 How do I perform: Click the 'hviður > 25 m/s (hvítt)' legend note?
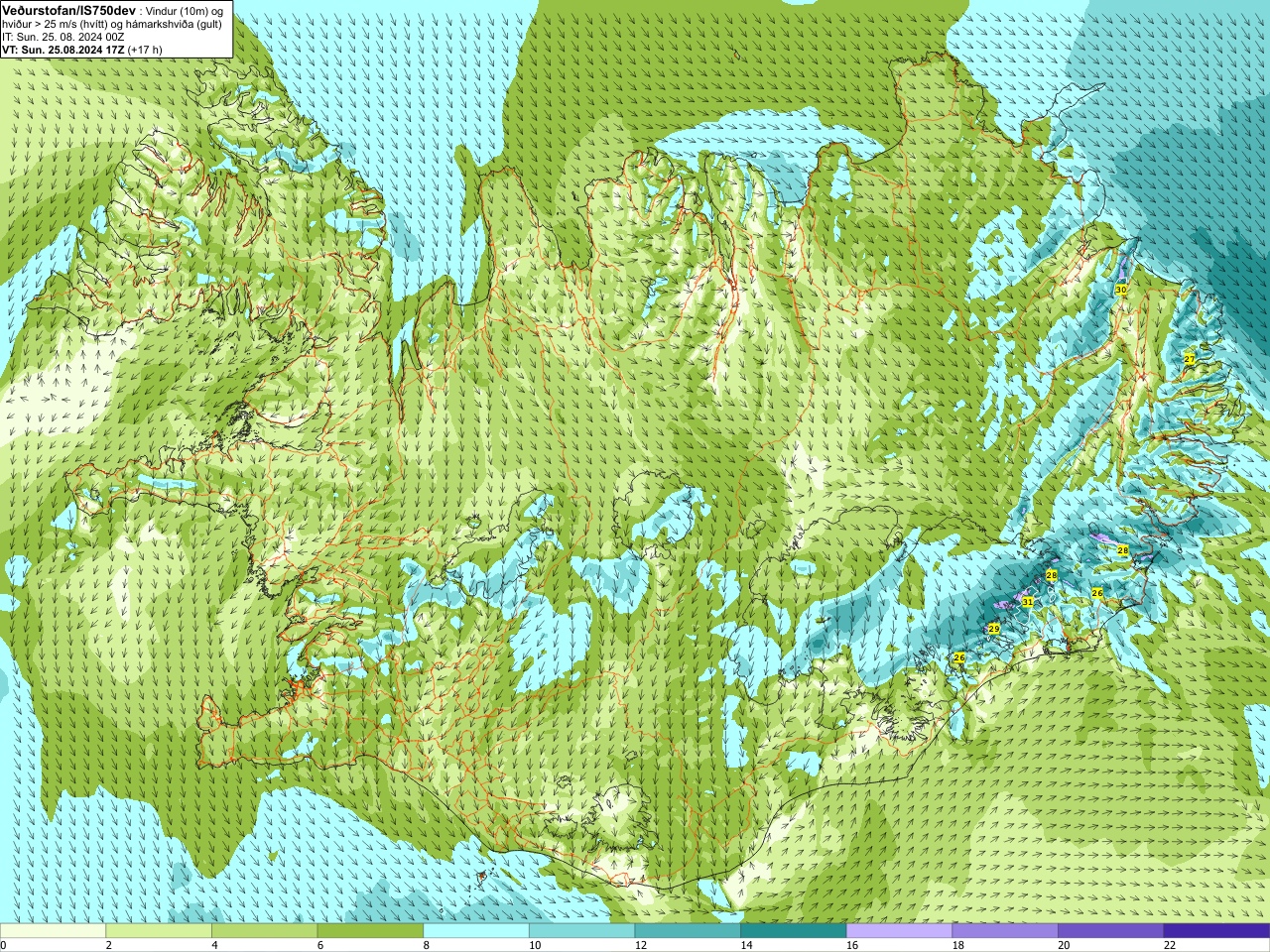pos(56,24)
